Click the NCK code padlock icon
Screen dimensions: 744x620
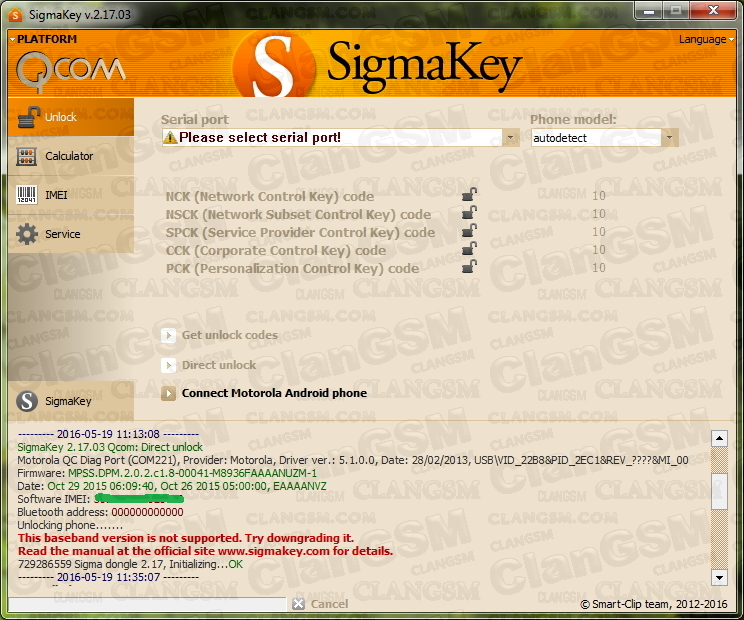tap(470, 195)
